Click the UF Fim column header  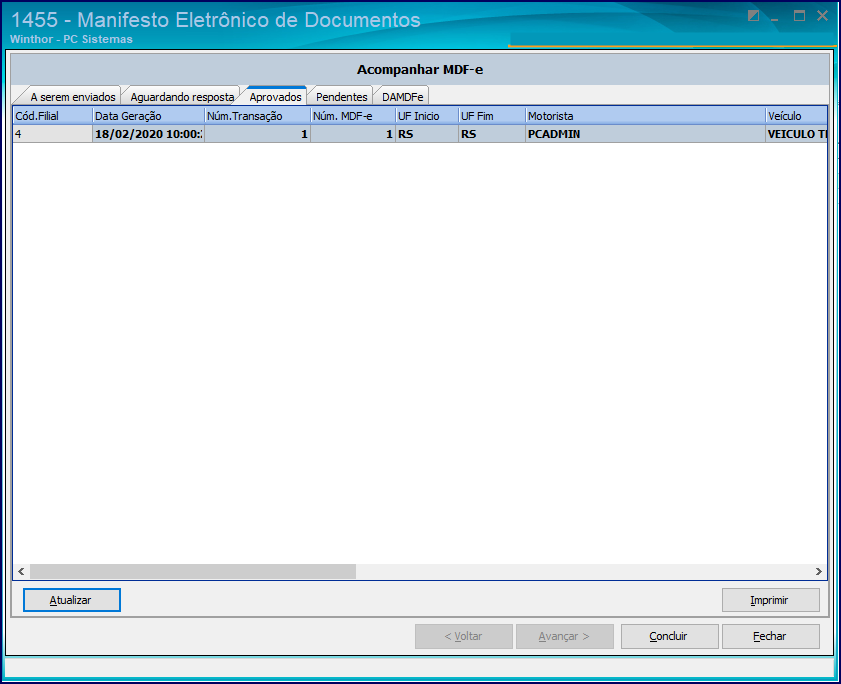pyautogui.click(x=492, y=116)
